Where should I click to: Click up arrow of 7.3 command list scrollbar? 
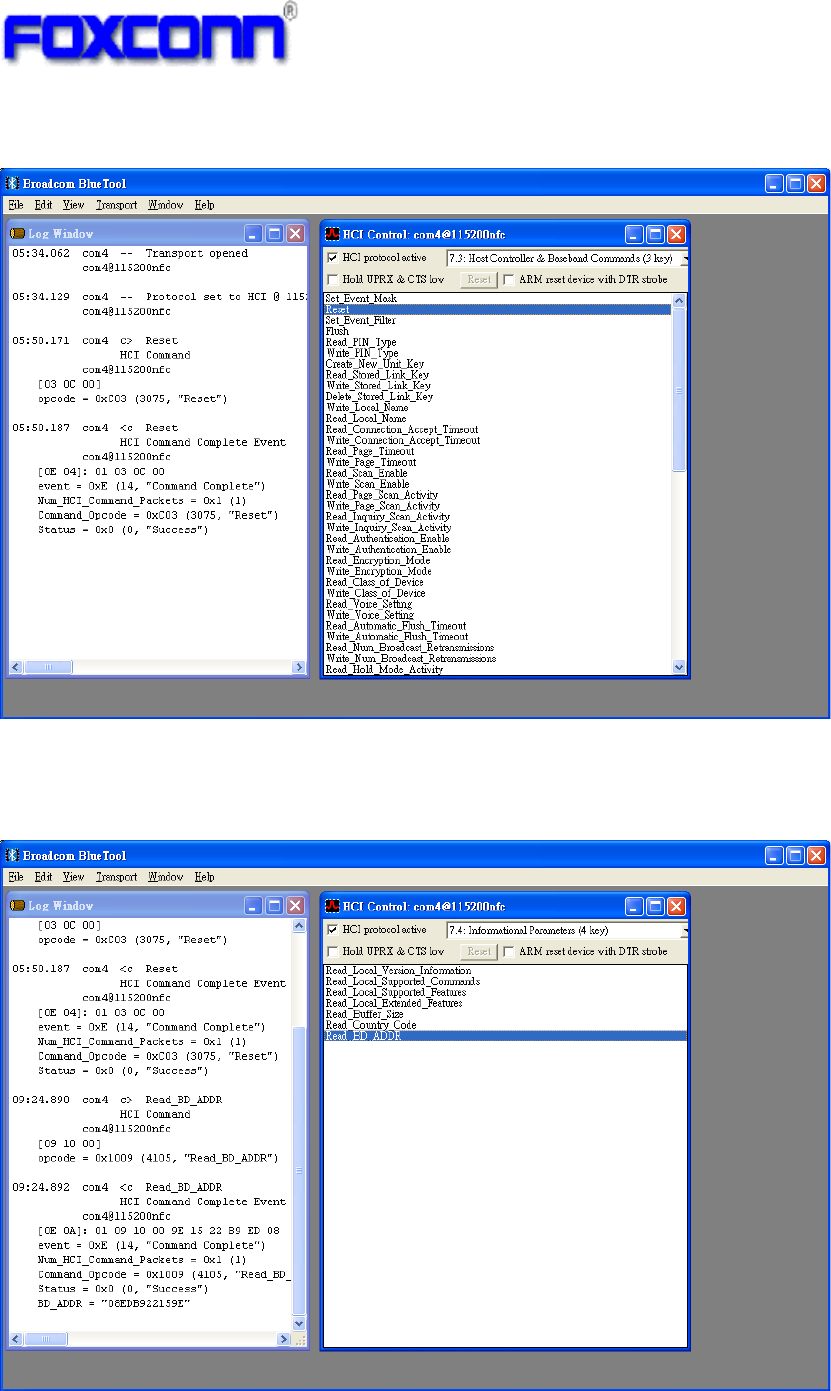[x=680, y=300]
